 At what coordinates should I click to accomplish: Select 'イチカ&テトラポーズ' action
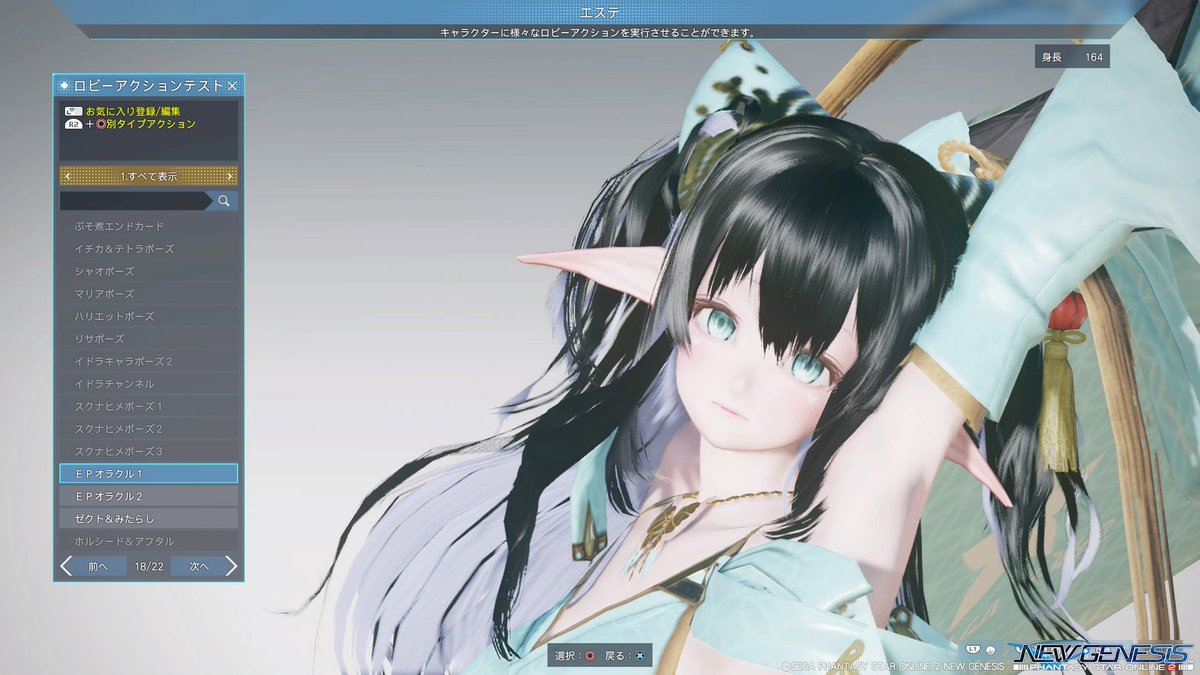(x=149, y=248)
